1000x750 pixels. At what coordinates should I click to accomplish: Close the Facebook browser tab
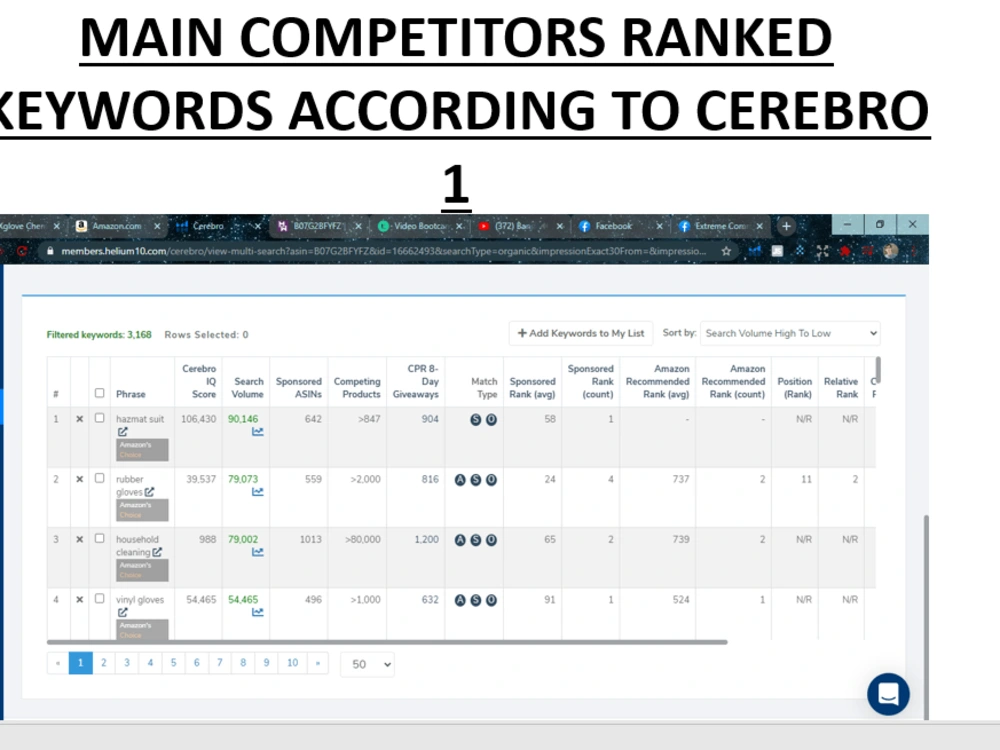(659, 226)
